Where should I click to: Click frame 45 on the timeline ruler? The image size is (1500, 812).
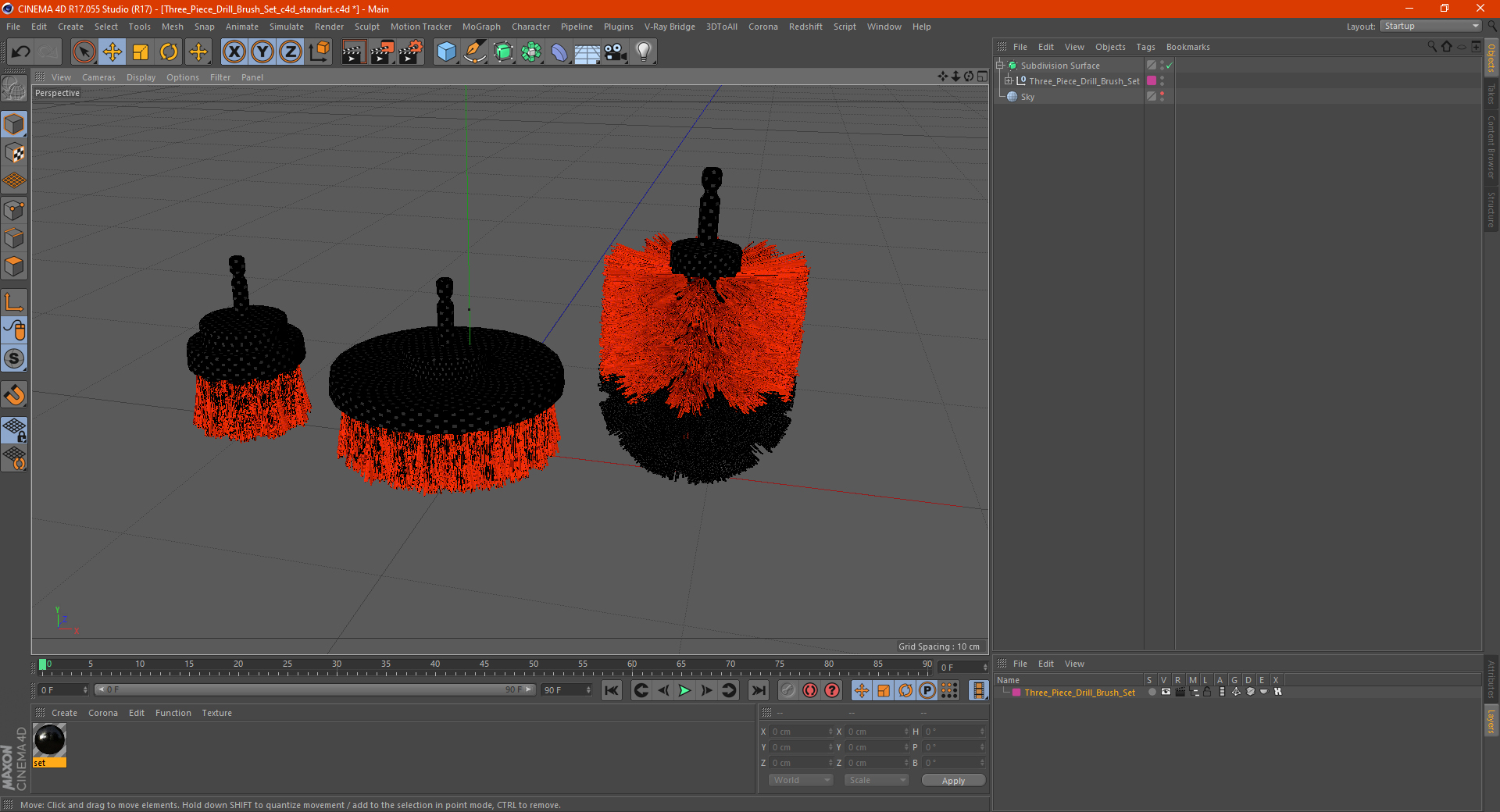coord(484,666)
